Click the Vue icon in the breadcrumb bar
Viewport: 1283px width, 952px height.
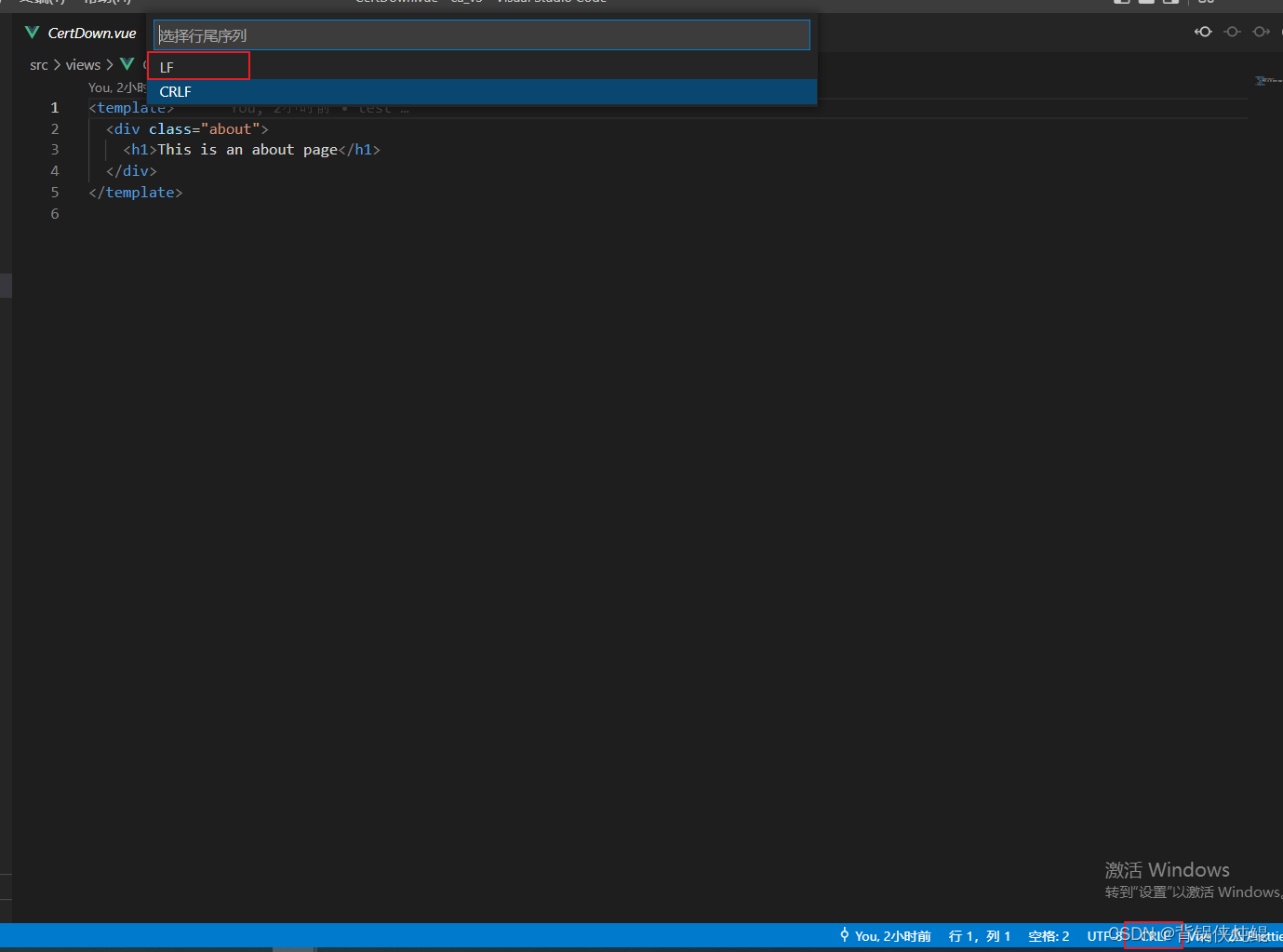click(127, 64)
